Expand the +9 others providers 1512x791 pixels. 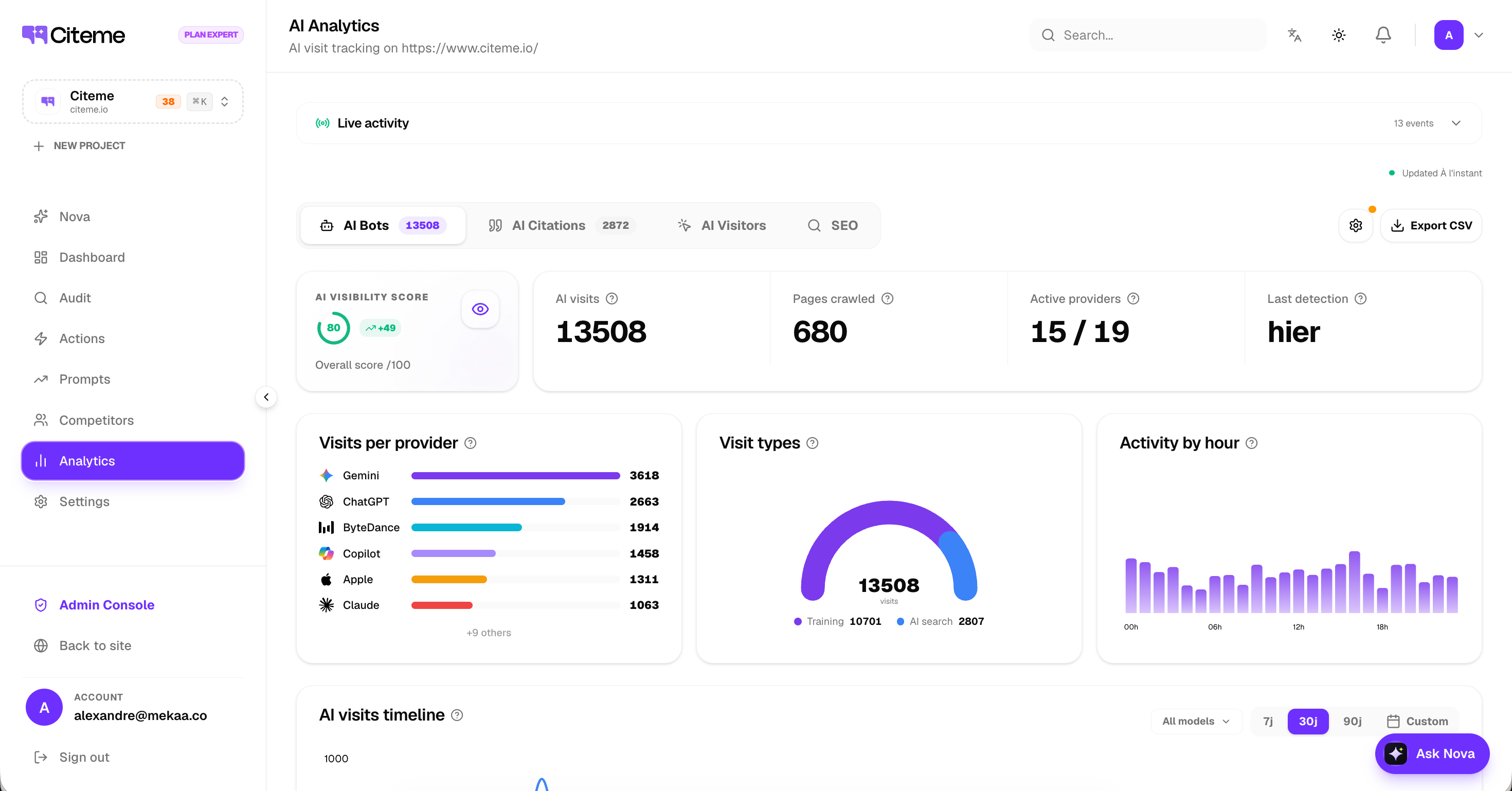[489, 633]
